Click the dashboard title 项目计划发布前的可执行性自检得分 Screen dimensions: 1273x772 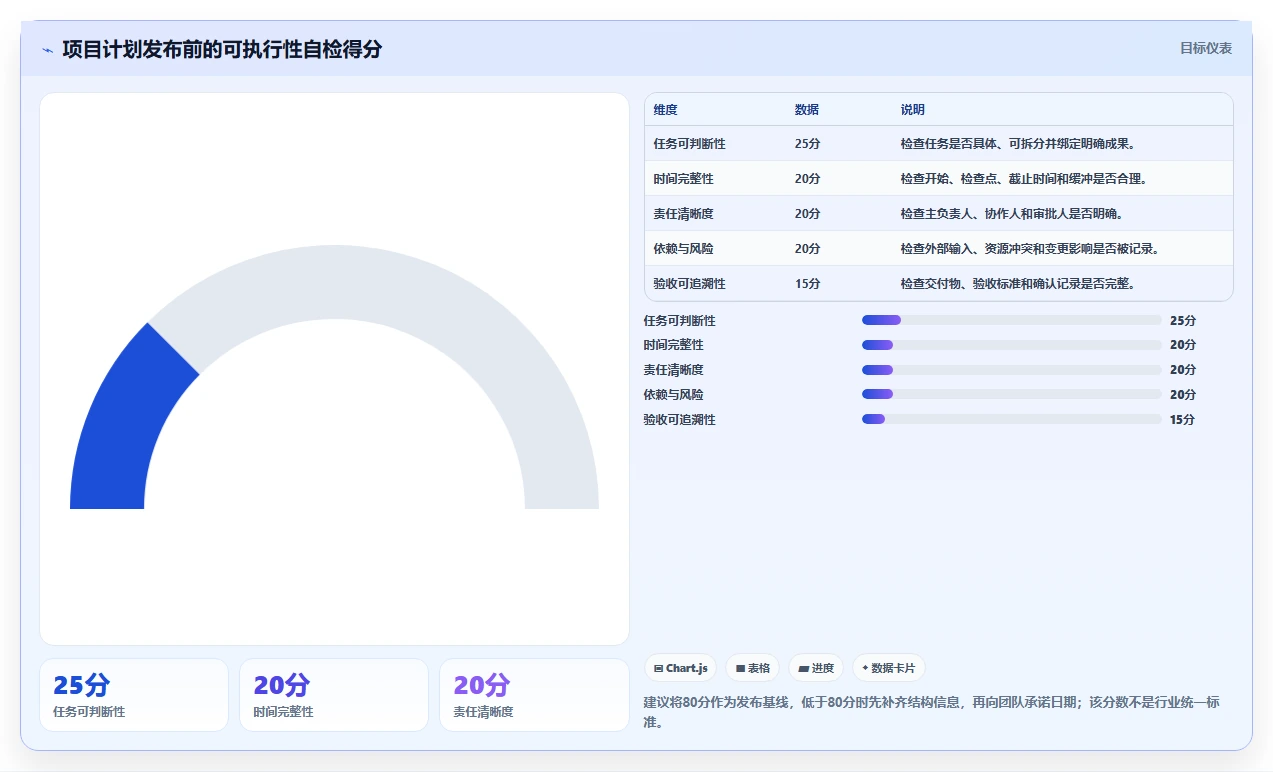click(x=222, y=49)
